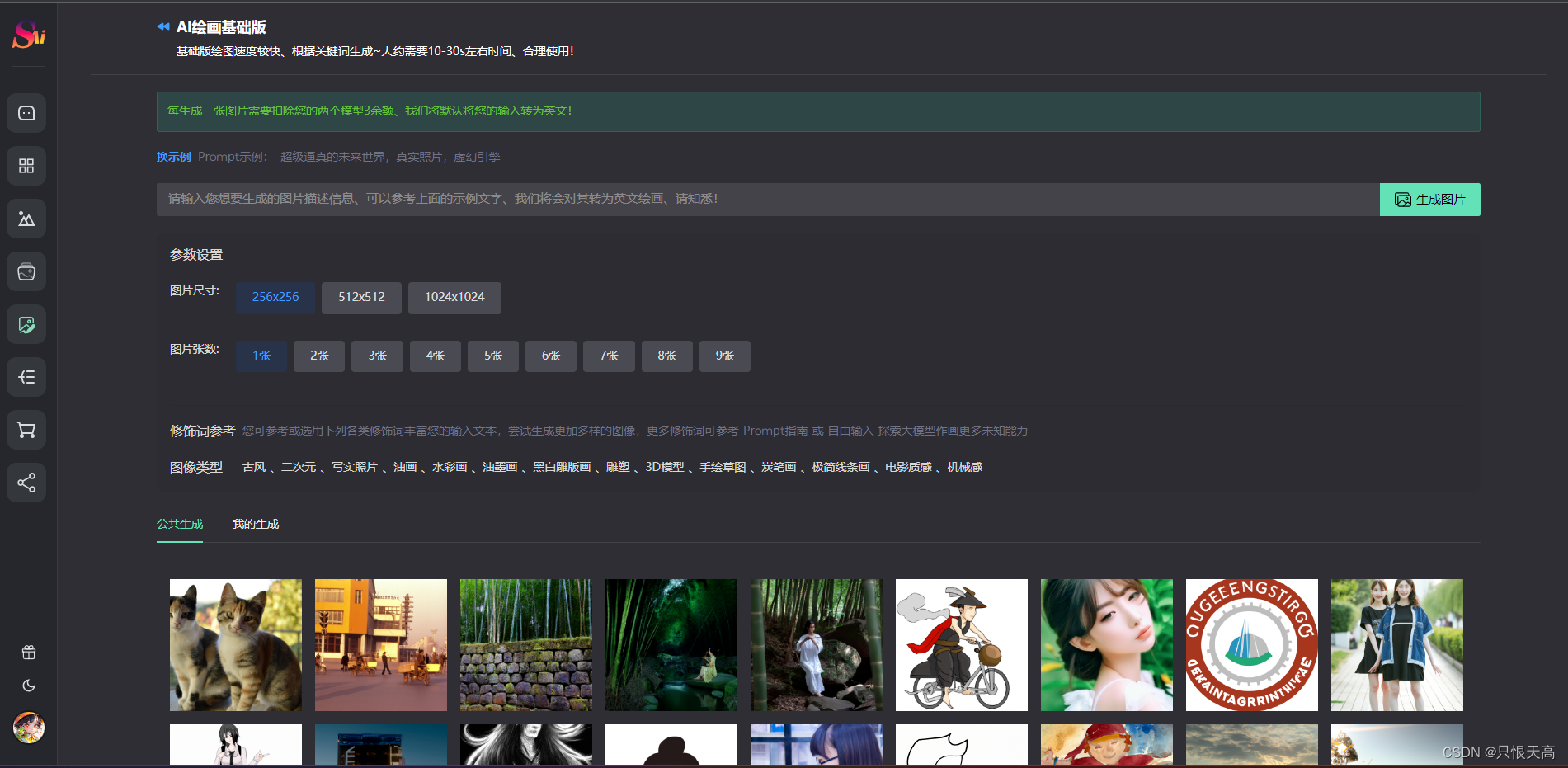Click the 生成图片 button
Screen dimensions: 1568x768
(x=1429, y=200)
